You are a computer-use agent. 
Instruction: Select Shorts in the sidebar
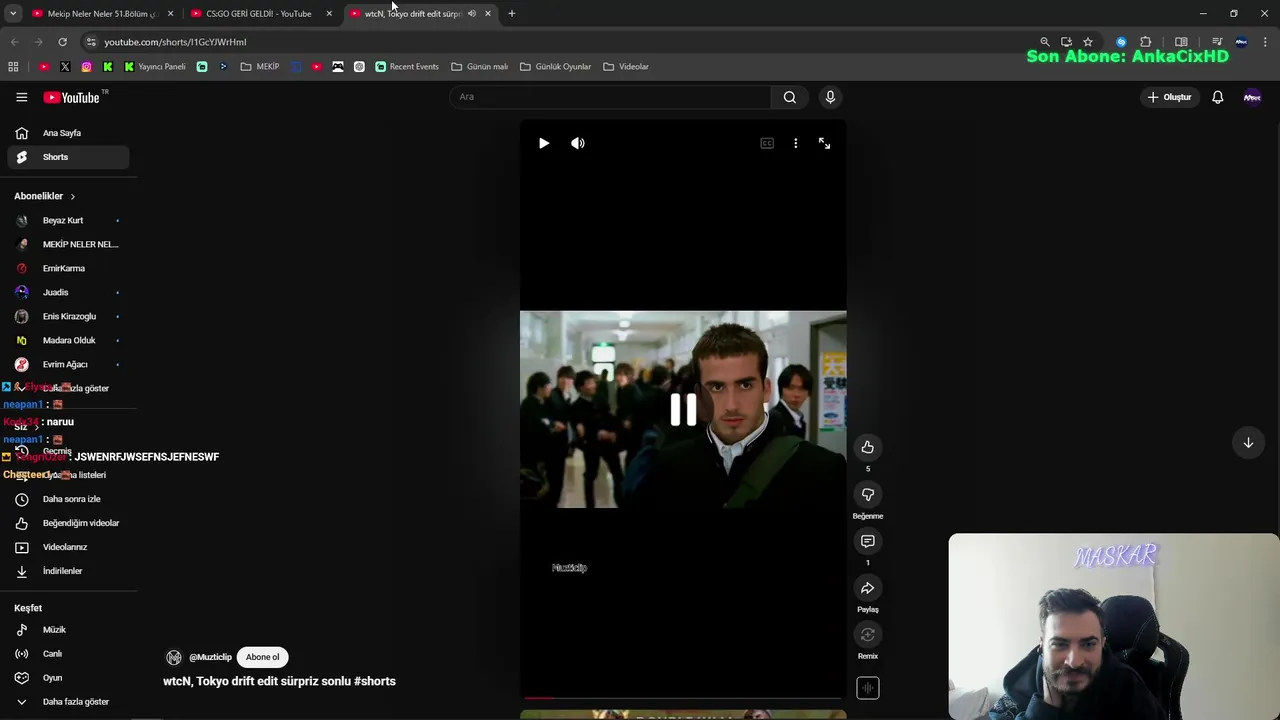66,157
